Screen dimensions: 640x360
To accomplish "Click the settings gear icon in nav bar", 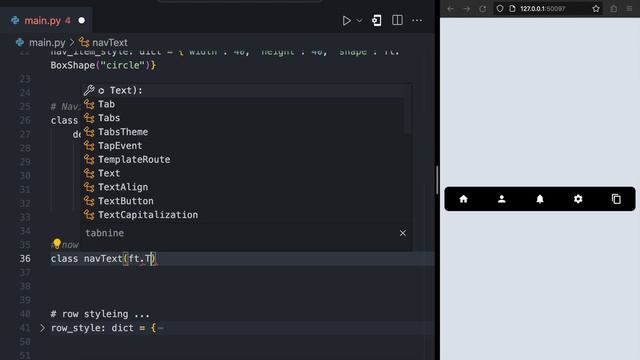I will pos(578,199).
